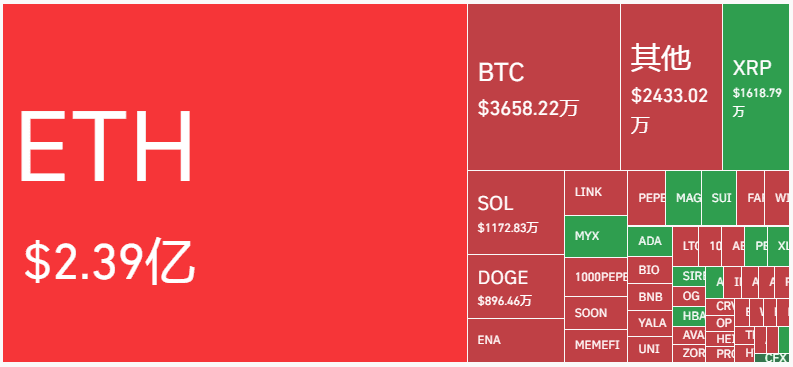Screen dimensions: 793x367
Task: Open the 其他 (others) tile
Action: coord(671,87)
